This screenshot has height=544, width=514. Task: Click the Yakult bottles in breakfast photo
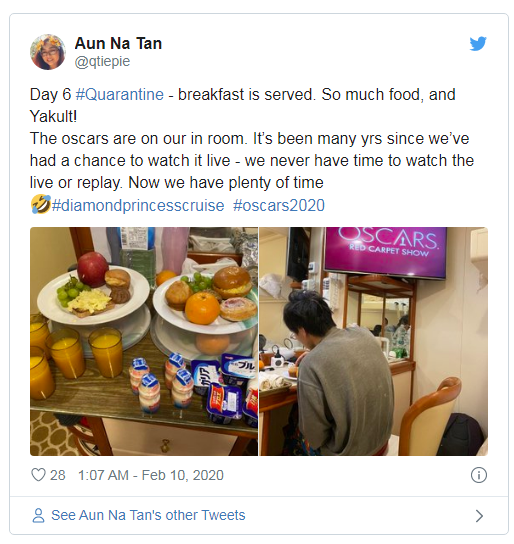162,382
